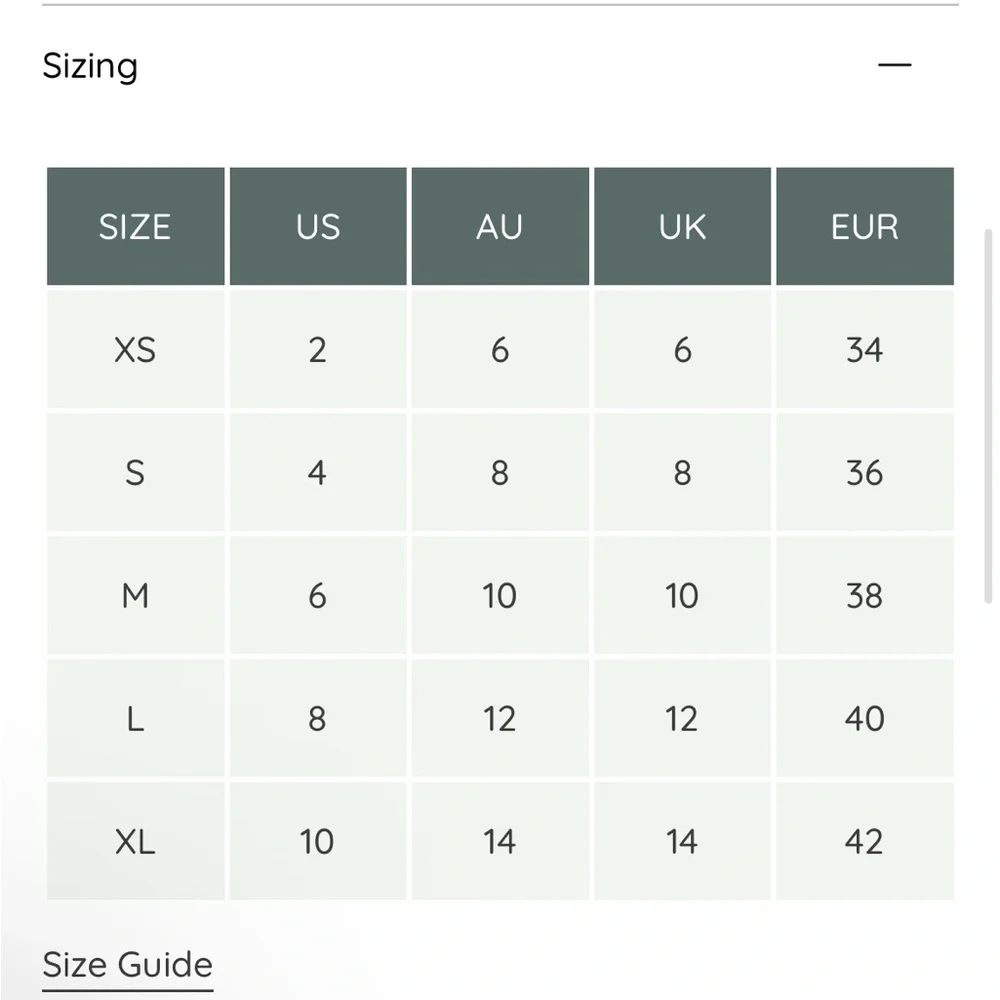Open the Size Guide link

click(x=127, y=965)
